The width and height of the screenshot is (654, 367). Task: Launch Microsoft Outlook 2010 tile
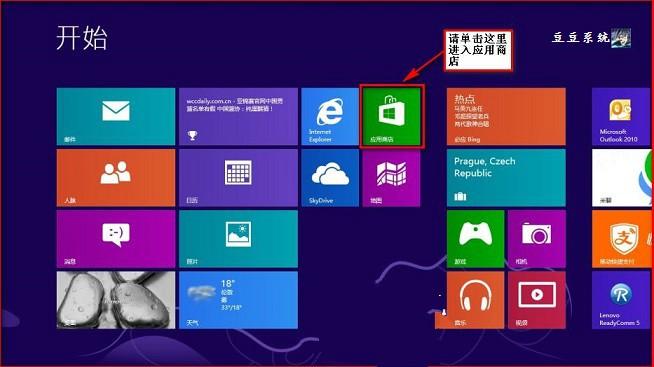click(x=621, y=116)
